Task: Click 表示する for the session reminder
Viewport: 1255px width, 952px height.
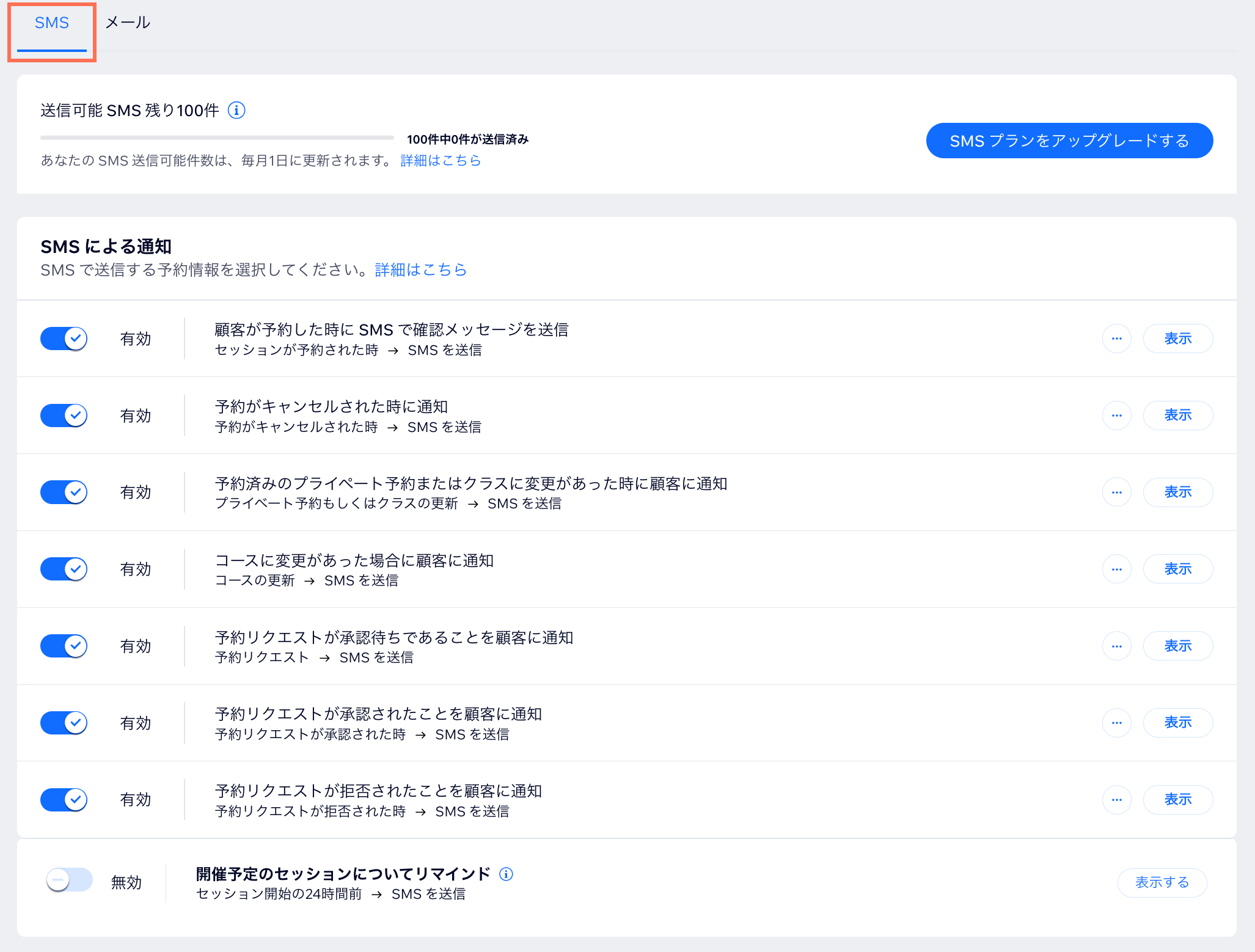Action: (1162, 882)
